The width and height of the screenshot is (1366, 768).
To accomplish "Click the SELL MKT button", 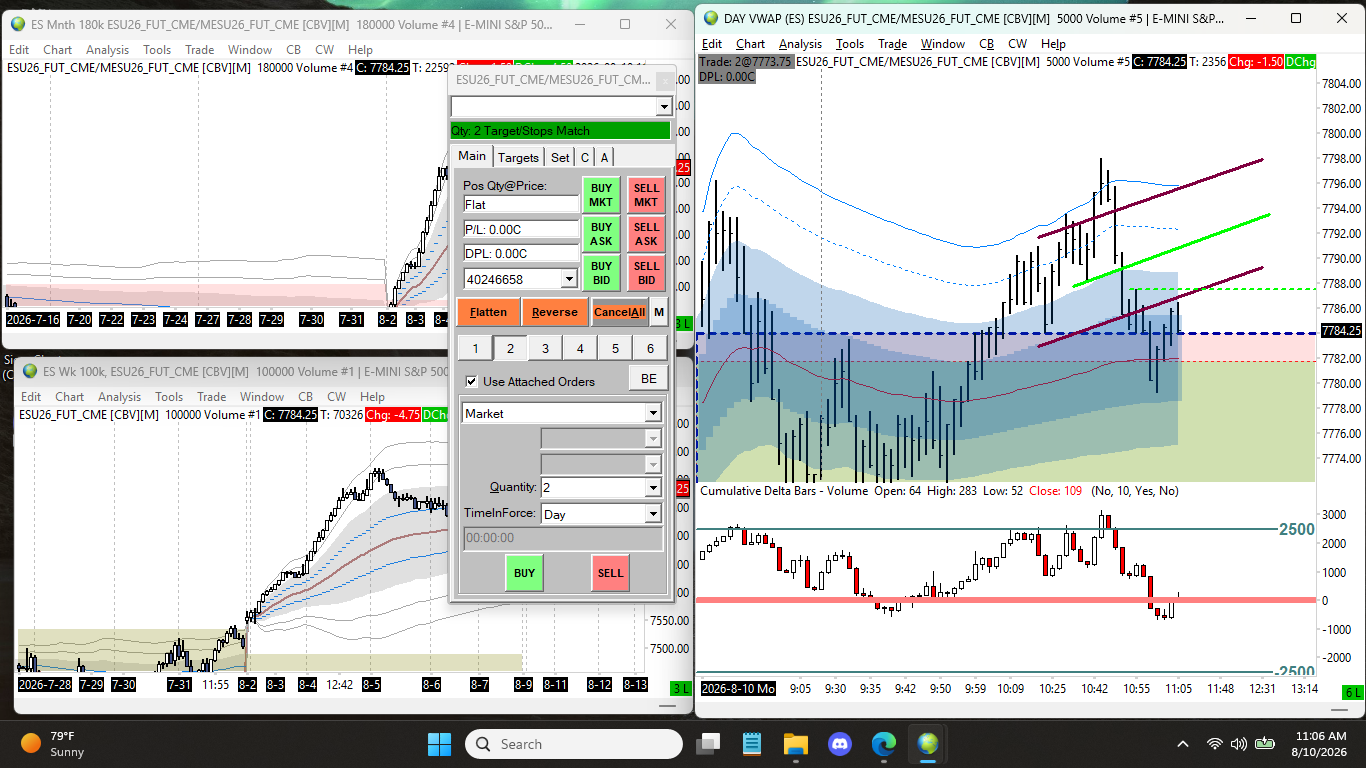I will (646, 195).
